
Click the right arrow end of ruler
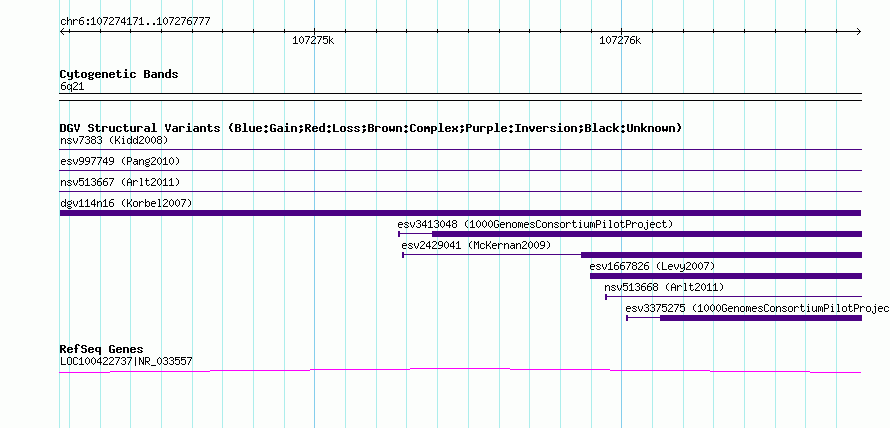(x=858, y=31)
